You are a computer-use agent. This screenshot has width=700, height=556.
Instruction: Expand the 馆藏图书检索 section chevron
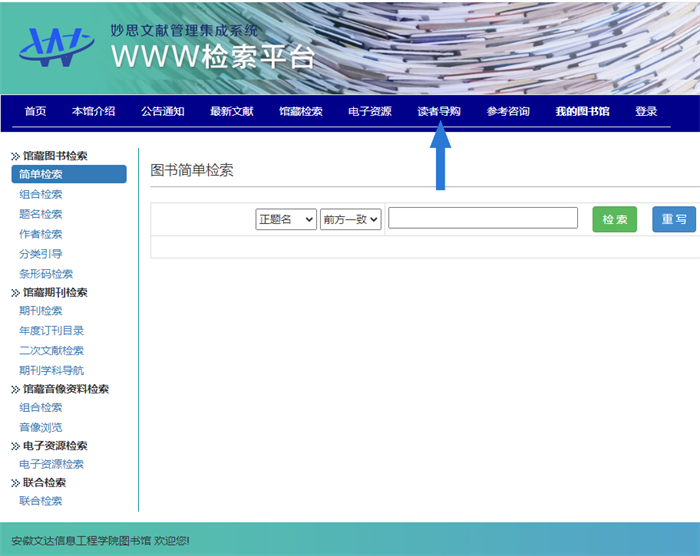coord(15,156)
